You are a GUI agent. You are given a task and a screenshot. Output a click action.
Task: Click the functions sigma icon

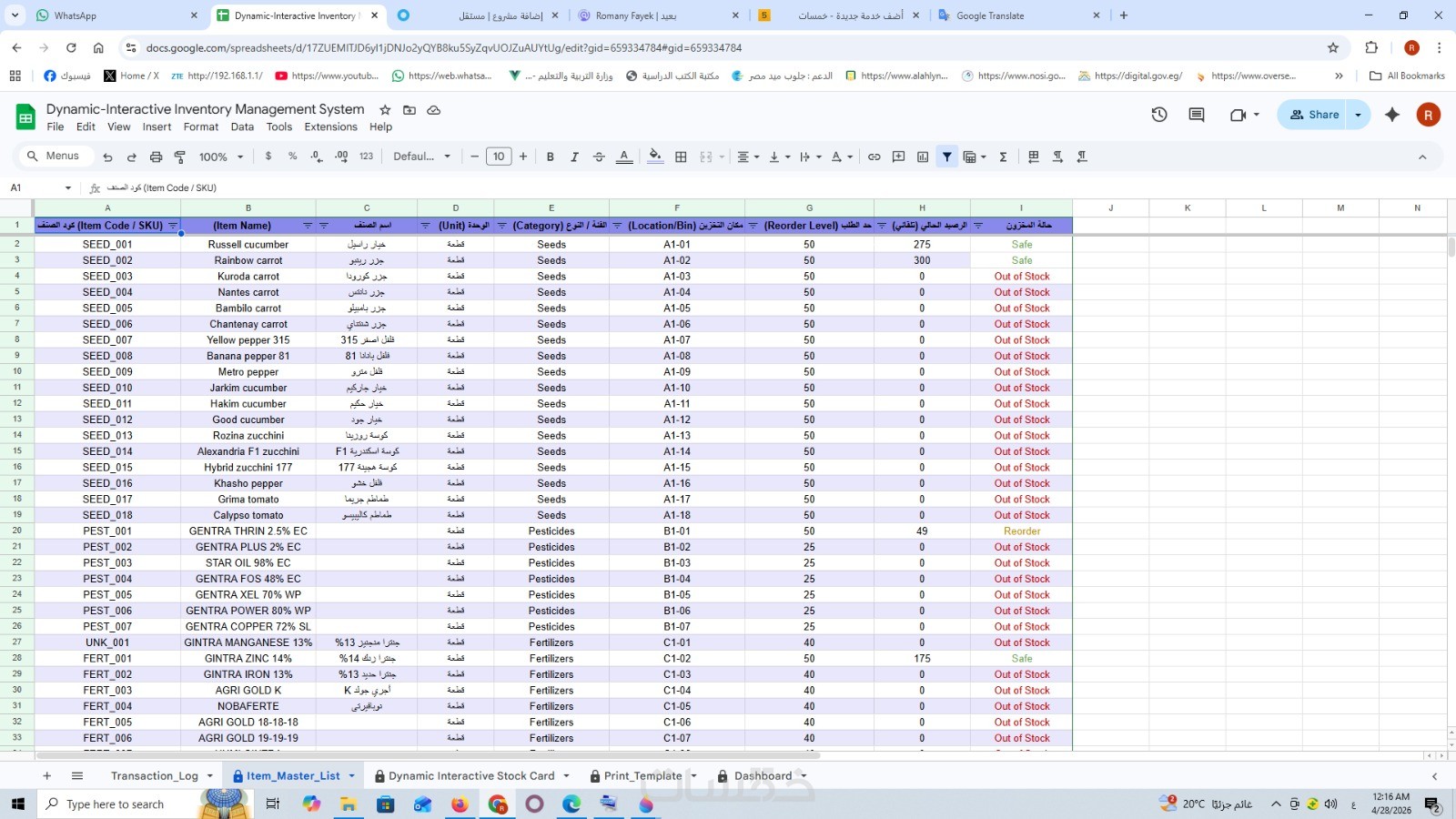tap(1003, 157)
